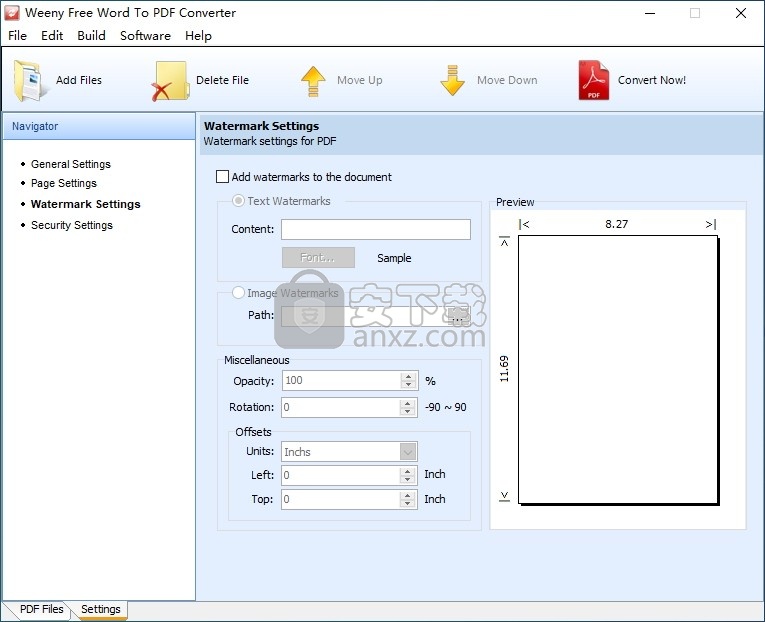
Task: Open the Units dropdown showing Inchs
Action: pos(408,452)
